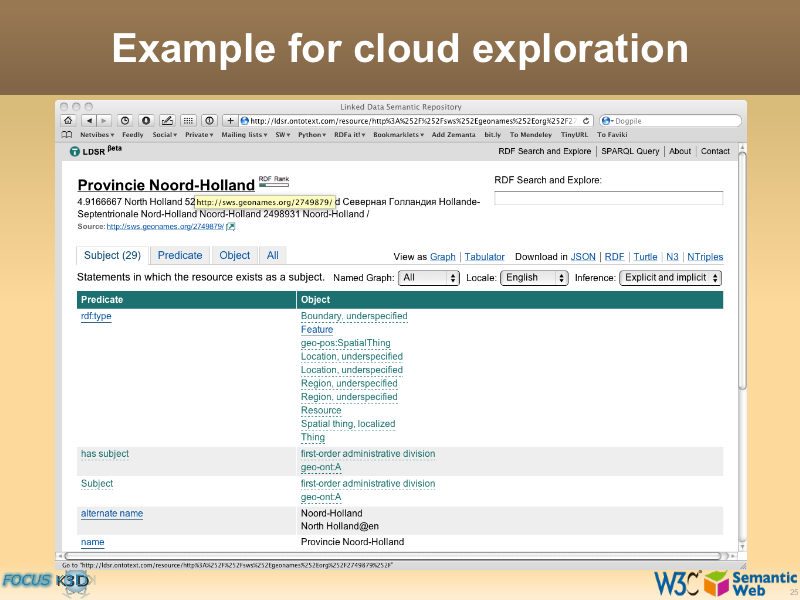The width and height of the screenshot is (800, 600).
Task: Click the RDF Search and Explore input field
Action: [608, 199]
